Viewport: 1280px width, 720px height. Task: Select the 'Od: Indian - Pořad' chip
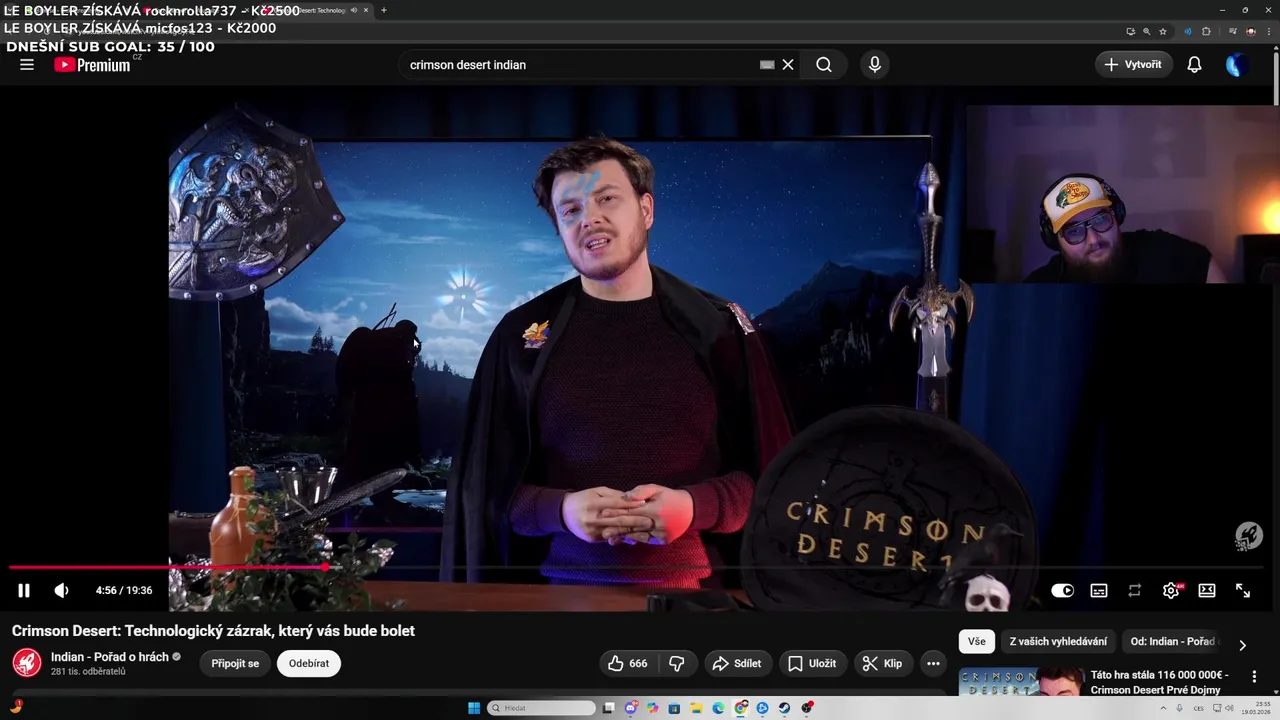pos(1172,641)
